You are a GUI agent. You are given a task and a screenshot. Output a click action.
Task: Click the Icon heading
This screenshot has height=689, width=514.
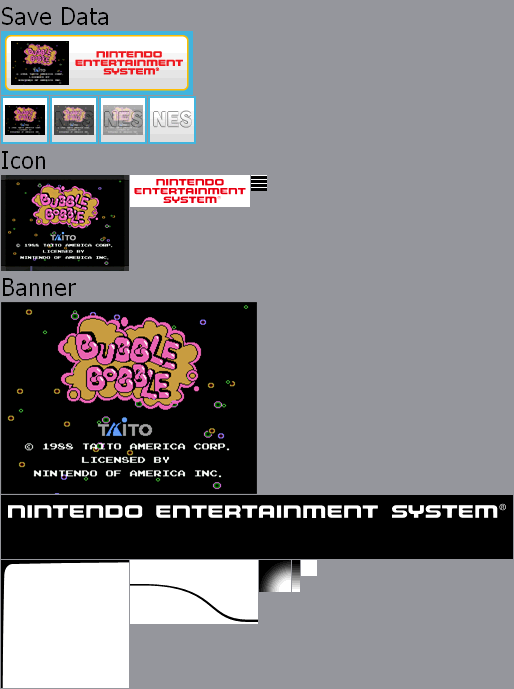click(23, 161)
